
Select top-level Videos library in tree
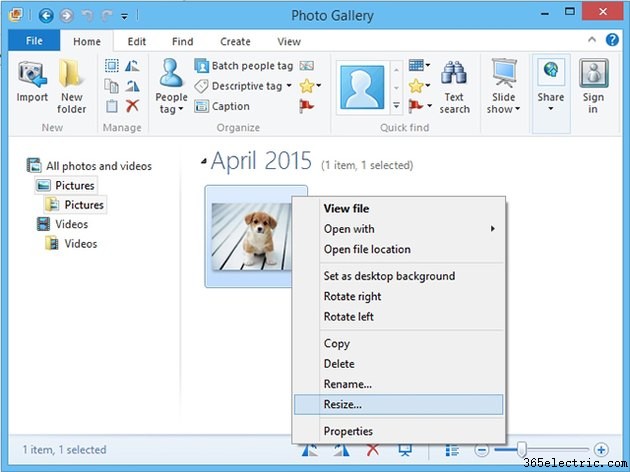62,224
